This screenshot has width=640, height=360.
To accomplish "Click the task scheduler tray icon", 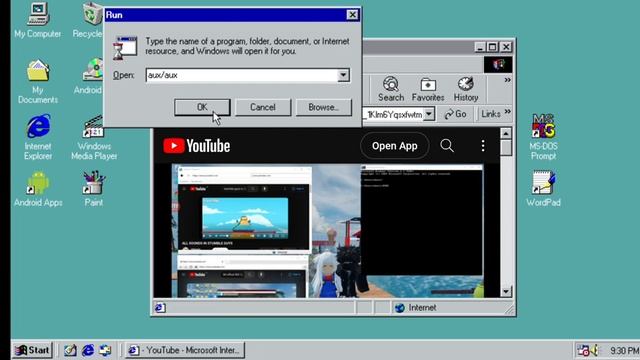I will point(583,350).
